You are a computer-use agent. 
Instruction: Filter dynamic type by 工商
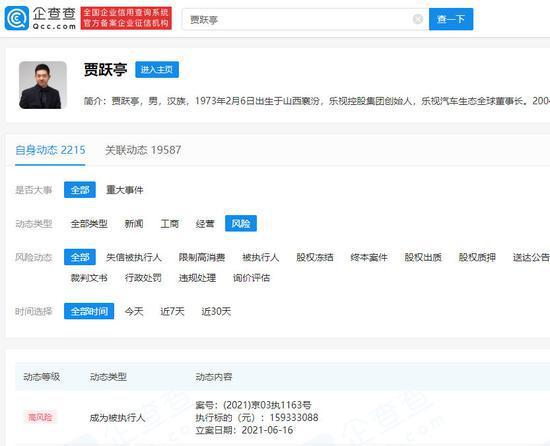point(170,224)
